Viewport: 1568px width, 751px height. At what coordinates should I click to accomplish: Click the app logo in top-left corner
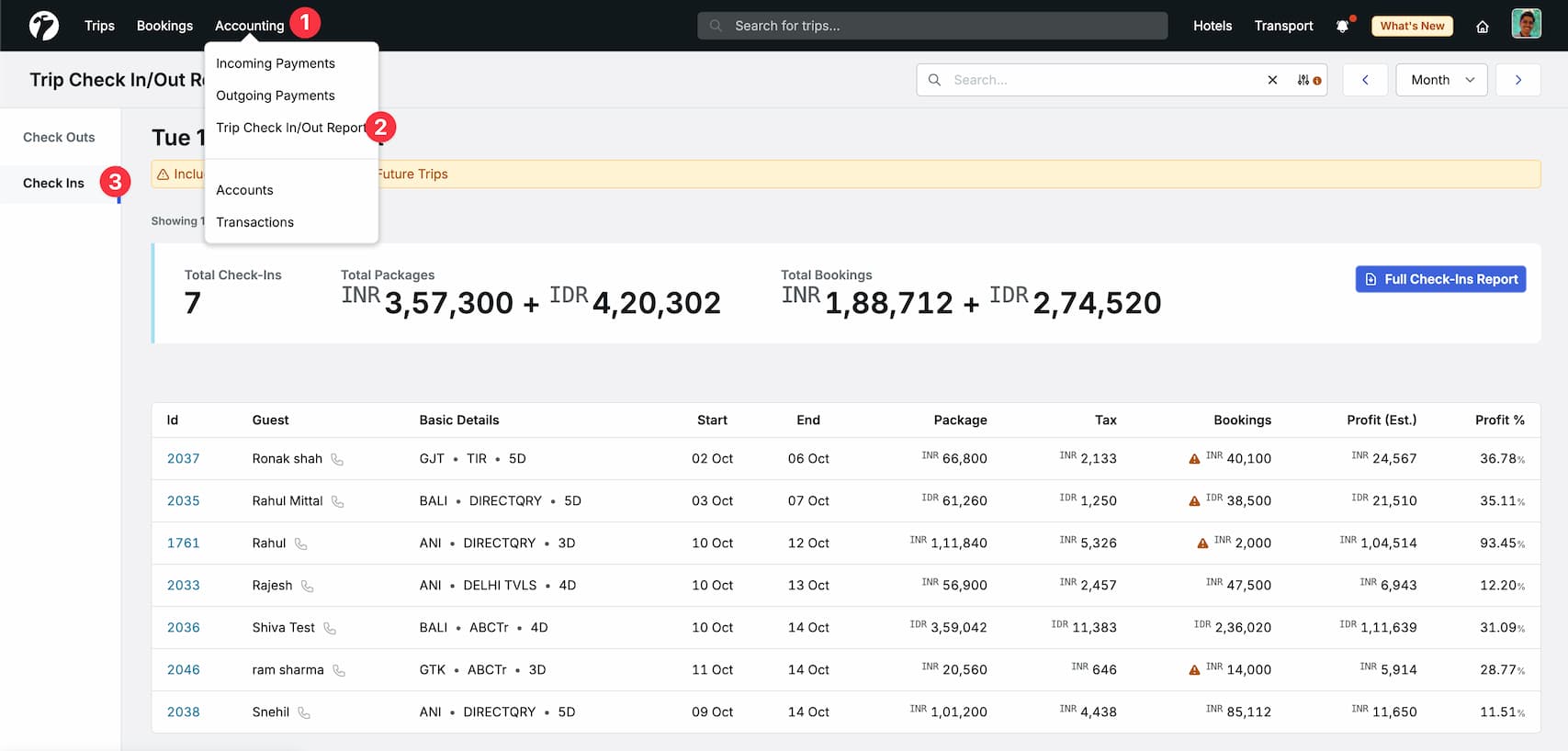[x=43, y=26]
